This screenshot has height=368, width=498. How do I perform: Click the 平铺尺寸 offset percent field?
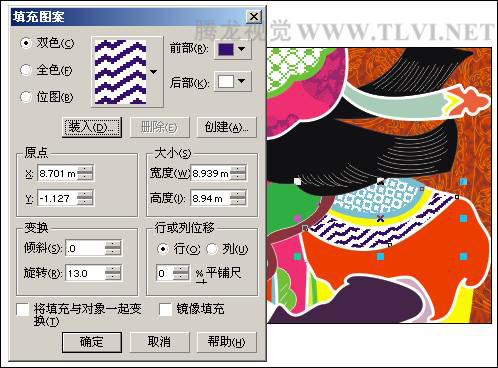point(165,273)
